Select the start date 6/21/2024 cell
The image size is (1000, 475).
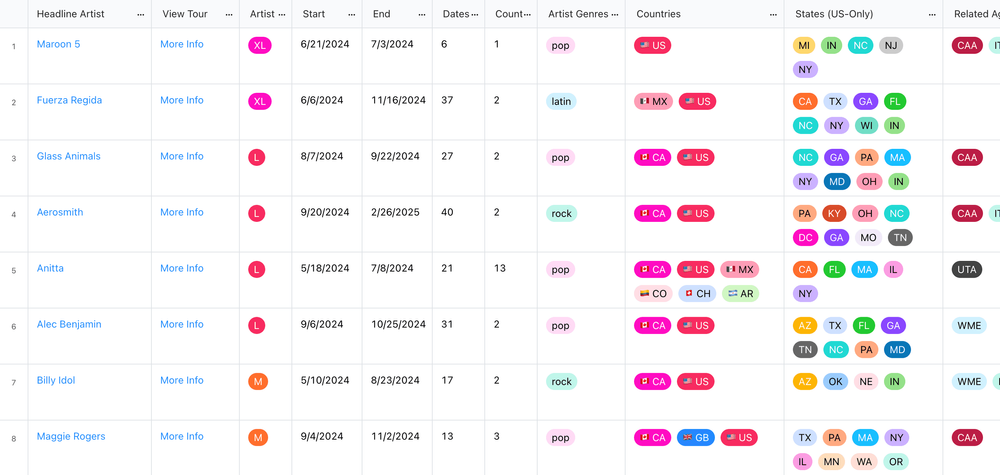[327, 55]
